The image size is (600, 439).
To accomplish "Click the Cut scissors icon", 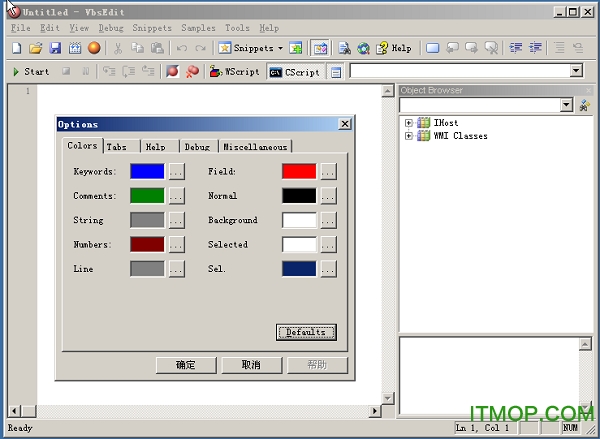I will (118, 48).
